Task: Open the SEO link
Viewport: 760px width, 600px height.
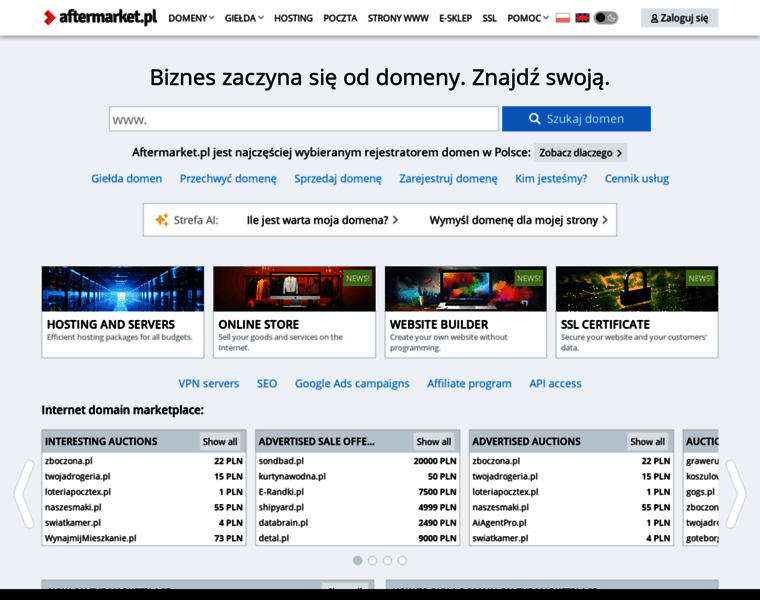Action: (267, 383)
